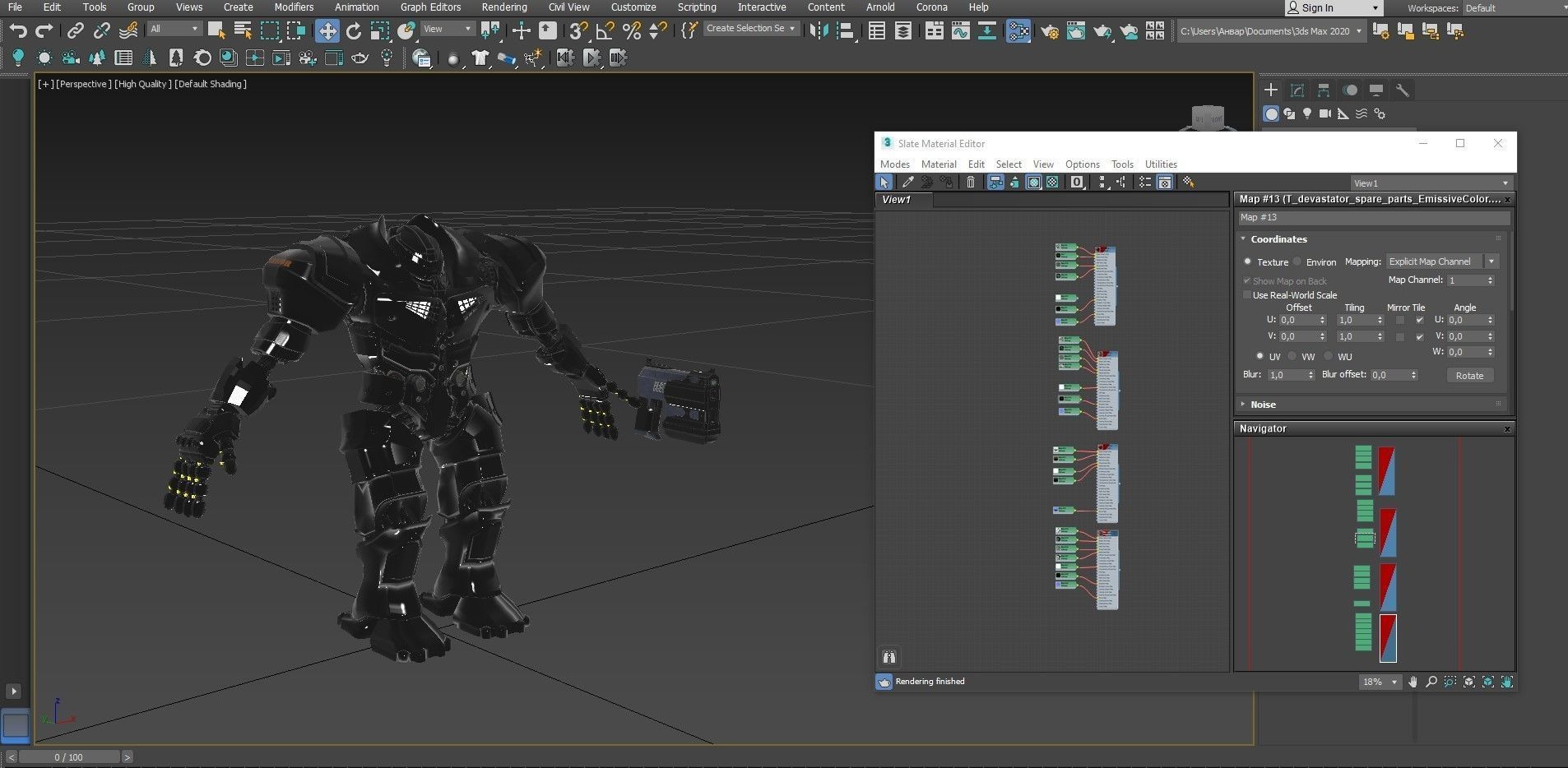Select the Rotate tool in main toolbar
1568x768 pixels.
click(x=354, y=31)
